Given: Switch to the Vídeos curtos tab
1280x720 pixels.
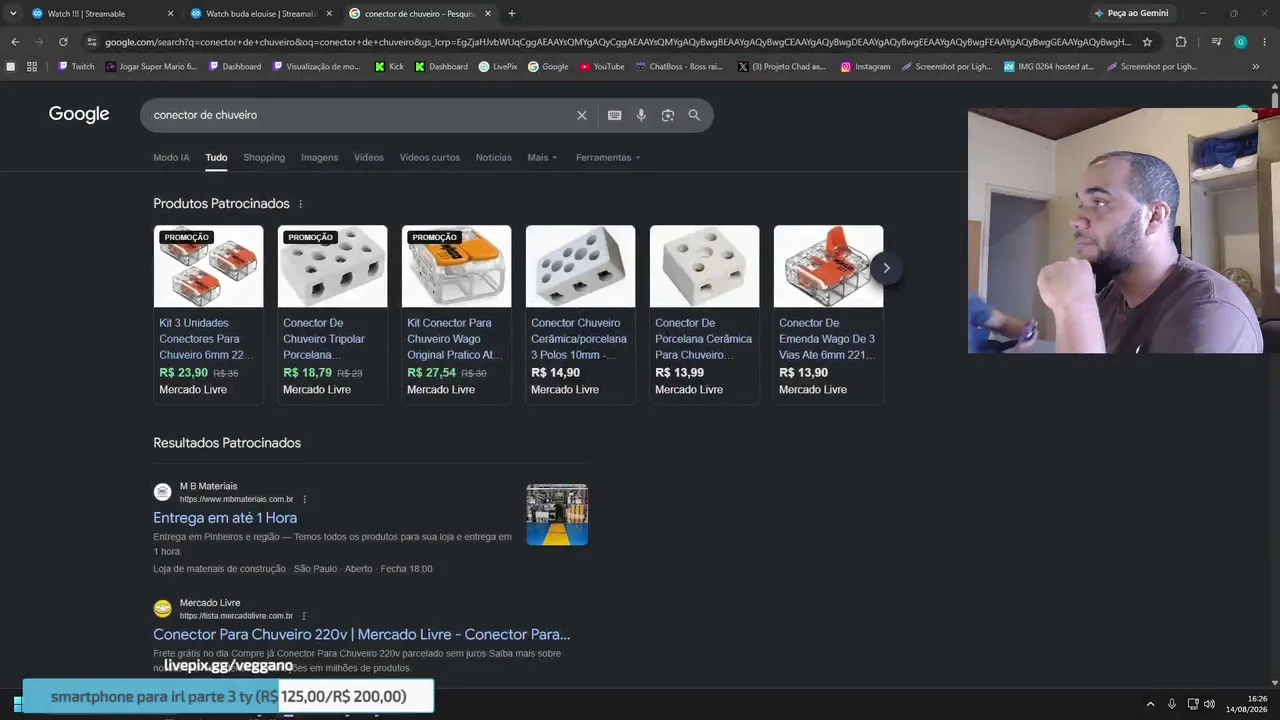Looking at the screenshot, I should click(430, 157).
